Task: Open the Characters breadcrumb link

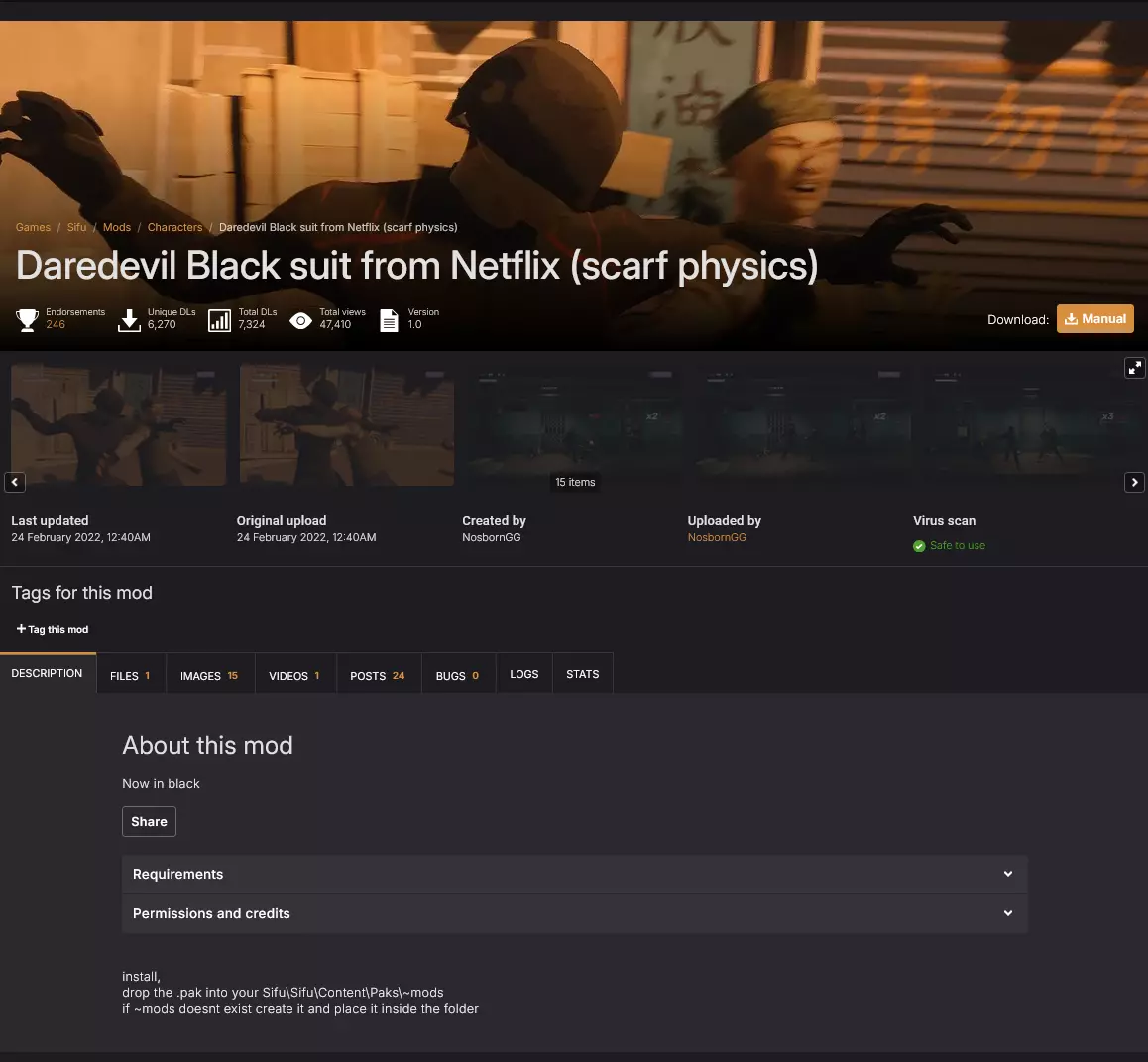Action: (x=175, y=227)
